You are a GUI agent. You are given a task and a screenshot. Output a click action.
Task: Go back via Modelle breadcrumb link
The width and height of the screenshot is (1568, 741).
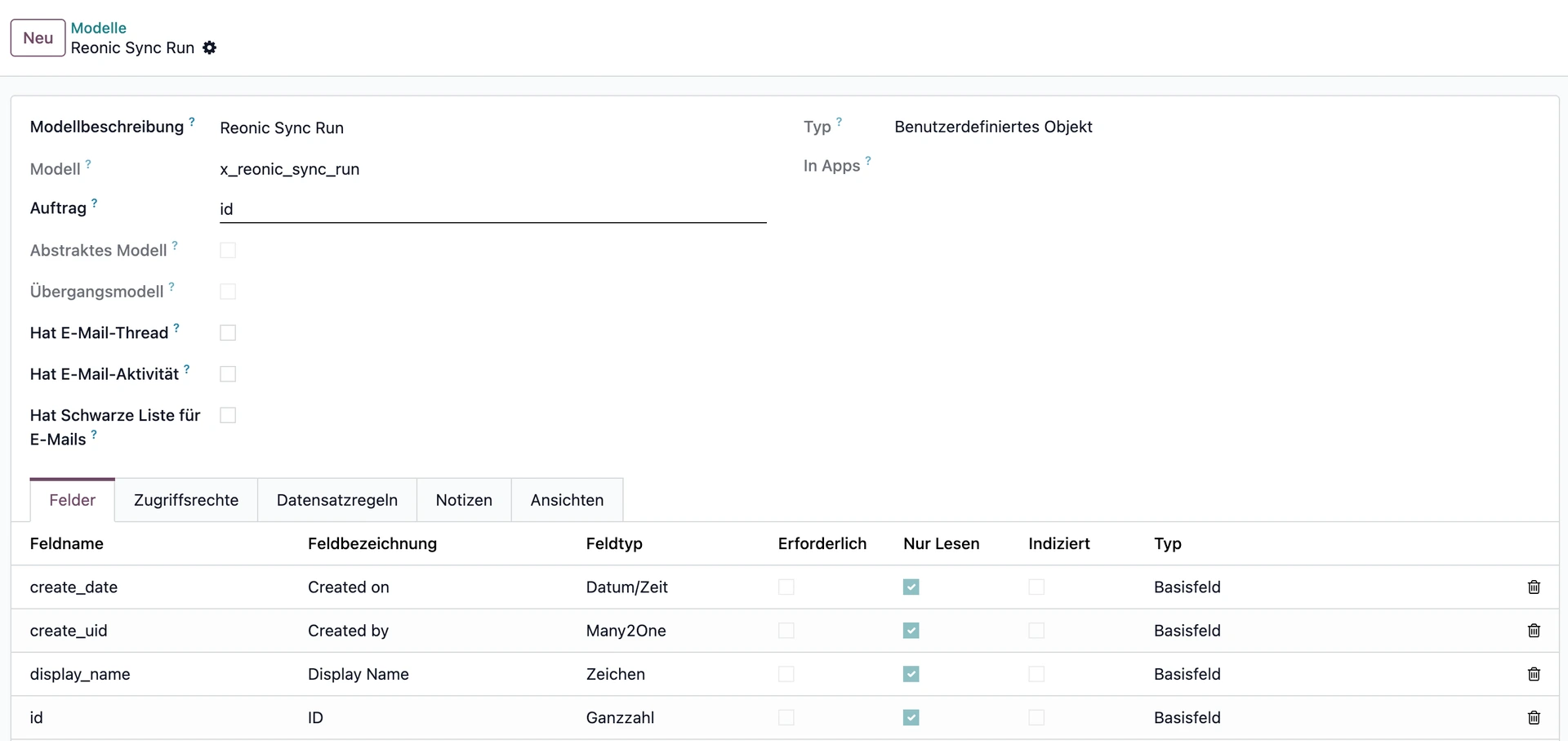click(x=98, y=28)
